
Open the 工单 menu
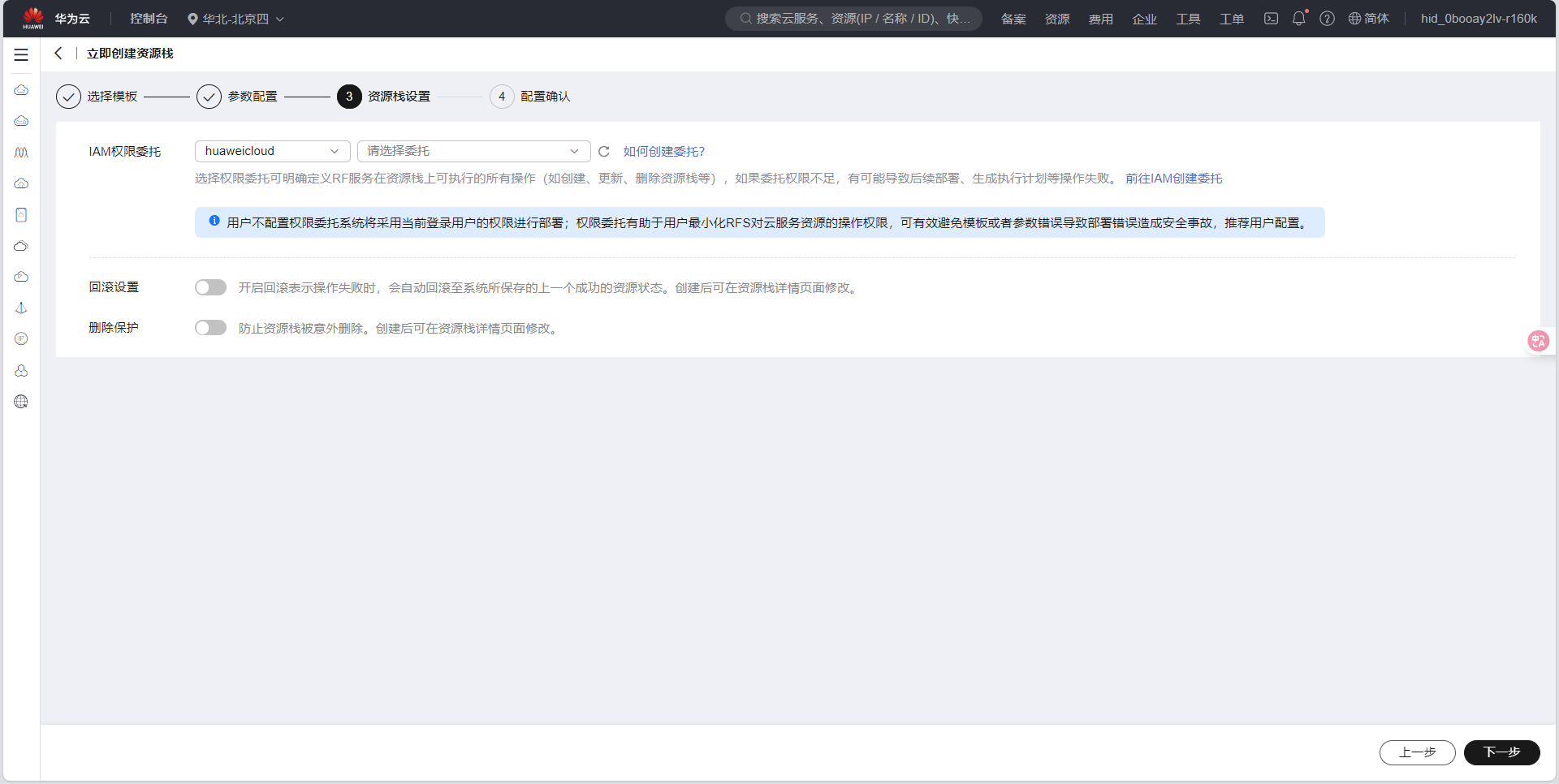(x=1232, y=19)
